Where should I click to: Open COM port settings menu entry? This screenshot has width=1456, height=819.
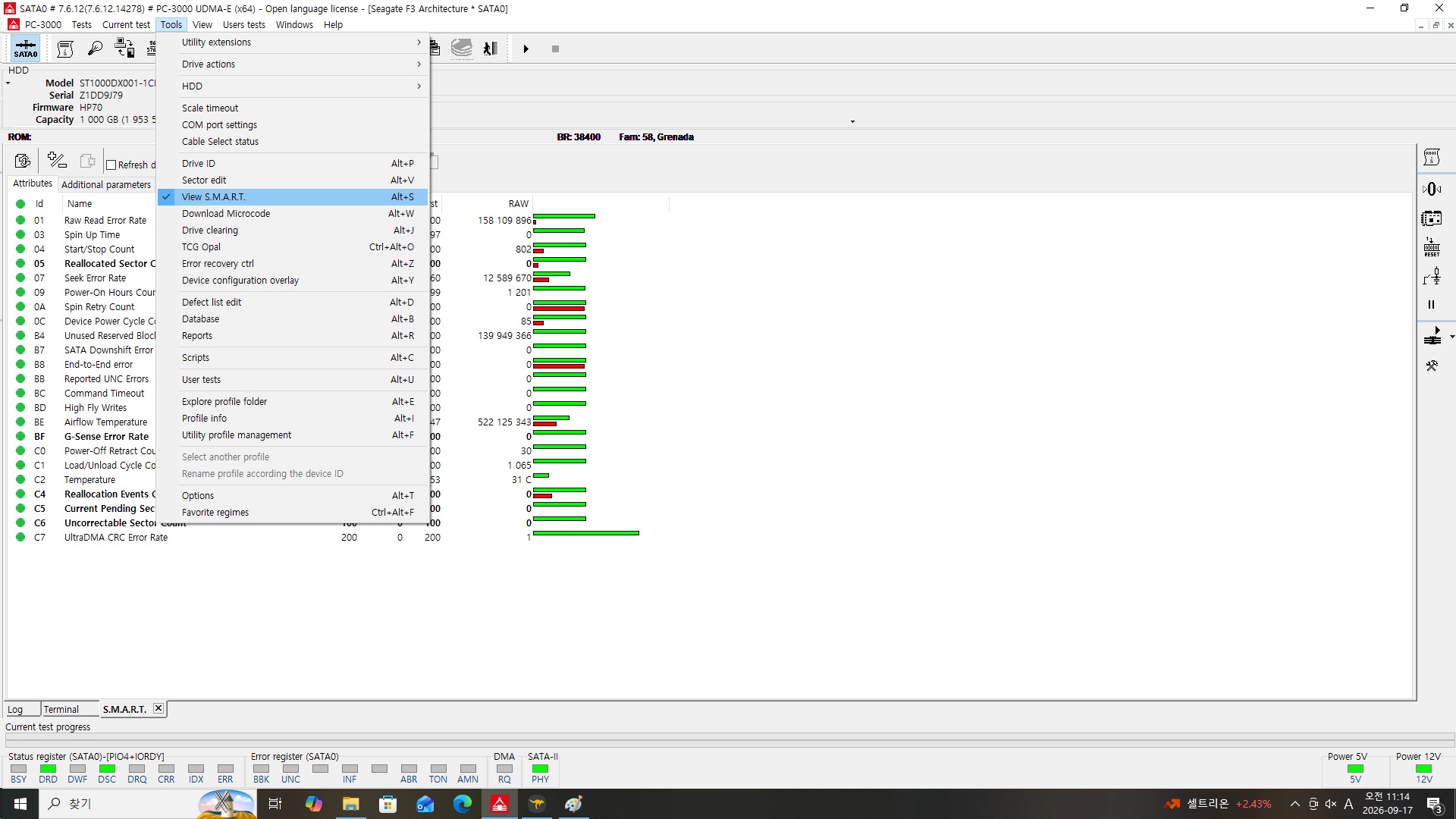tap(293, 125)
